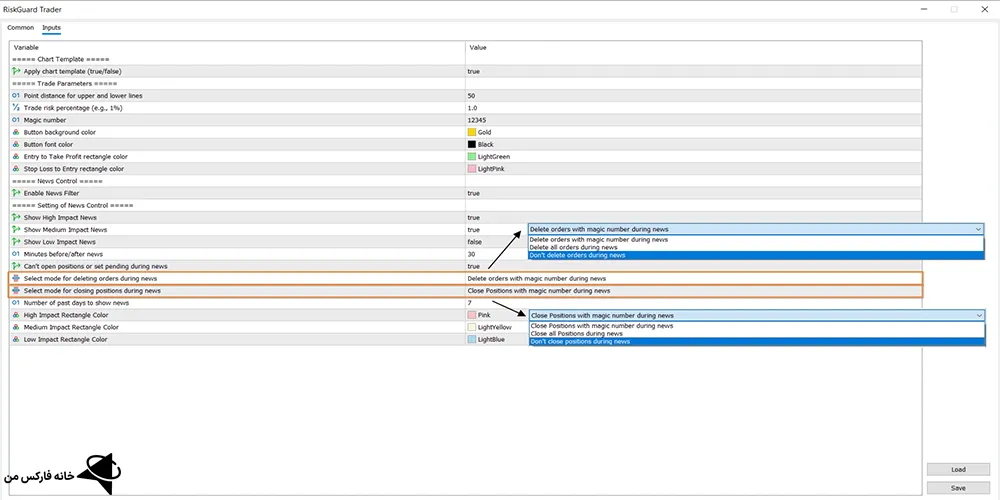Viewport: 1000px width, 500px height.
Task: Click the Black color swatch
Action: (472, 144)
